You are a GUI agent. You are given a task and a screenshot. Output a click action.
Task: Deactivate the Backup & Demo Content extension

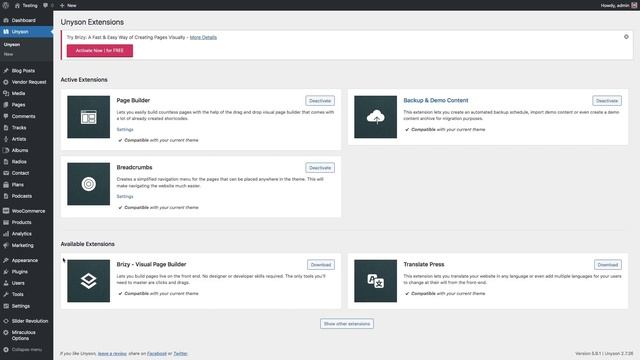[607, 101]
